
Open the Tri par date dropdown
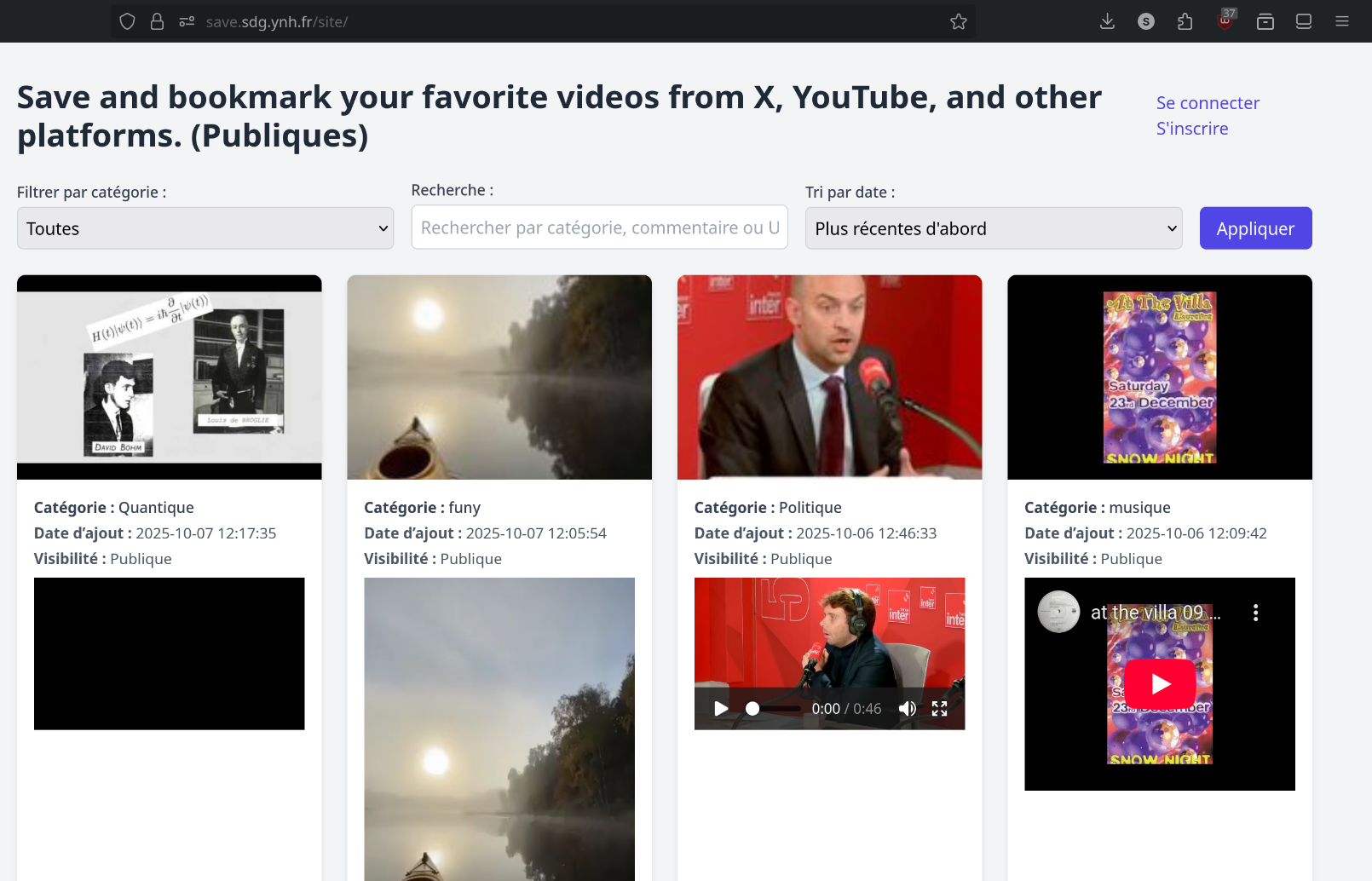pyautogui.click(x=994, y=228)
